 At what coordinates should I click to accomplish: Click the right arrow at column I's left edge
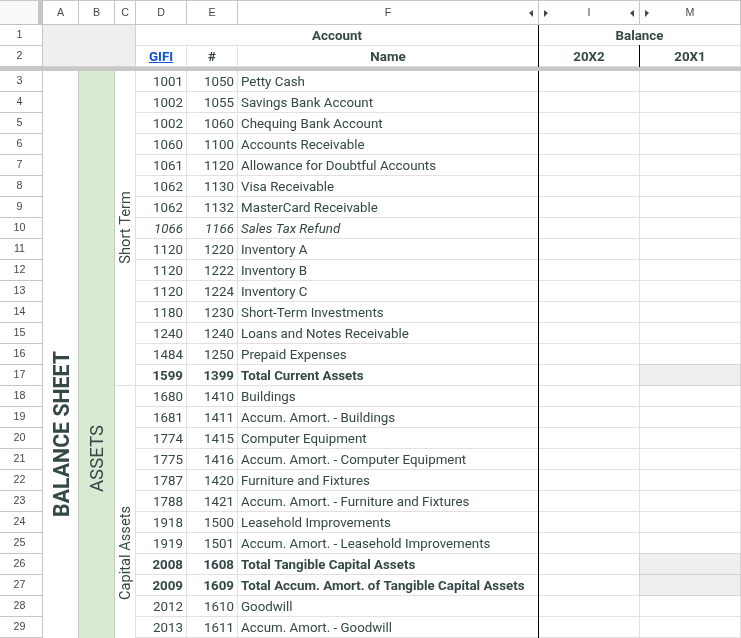pos(546,13)
